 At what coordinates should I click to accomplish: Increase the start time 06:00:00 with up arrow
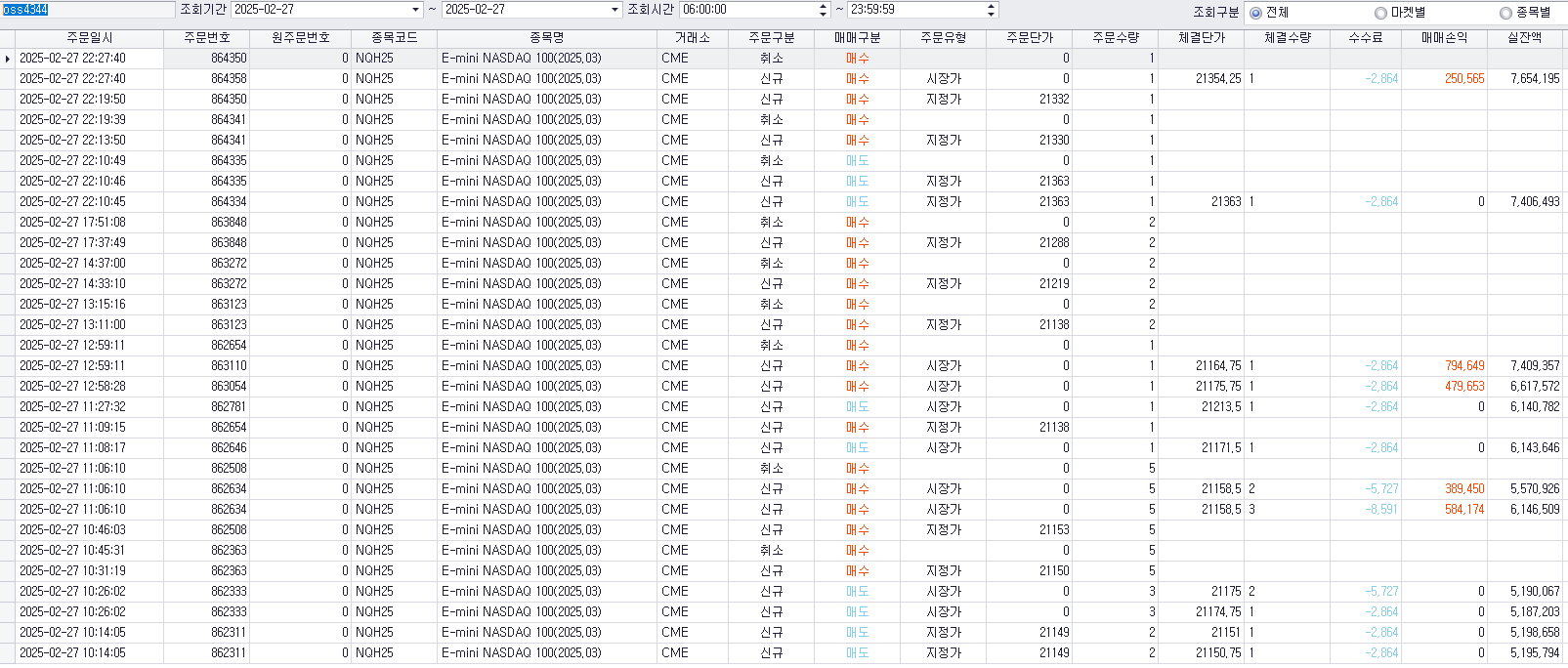tap(823, 6)
